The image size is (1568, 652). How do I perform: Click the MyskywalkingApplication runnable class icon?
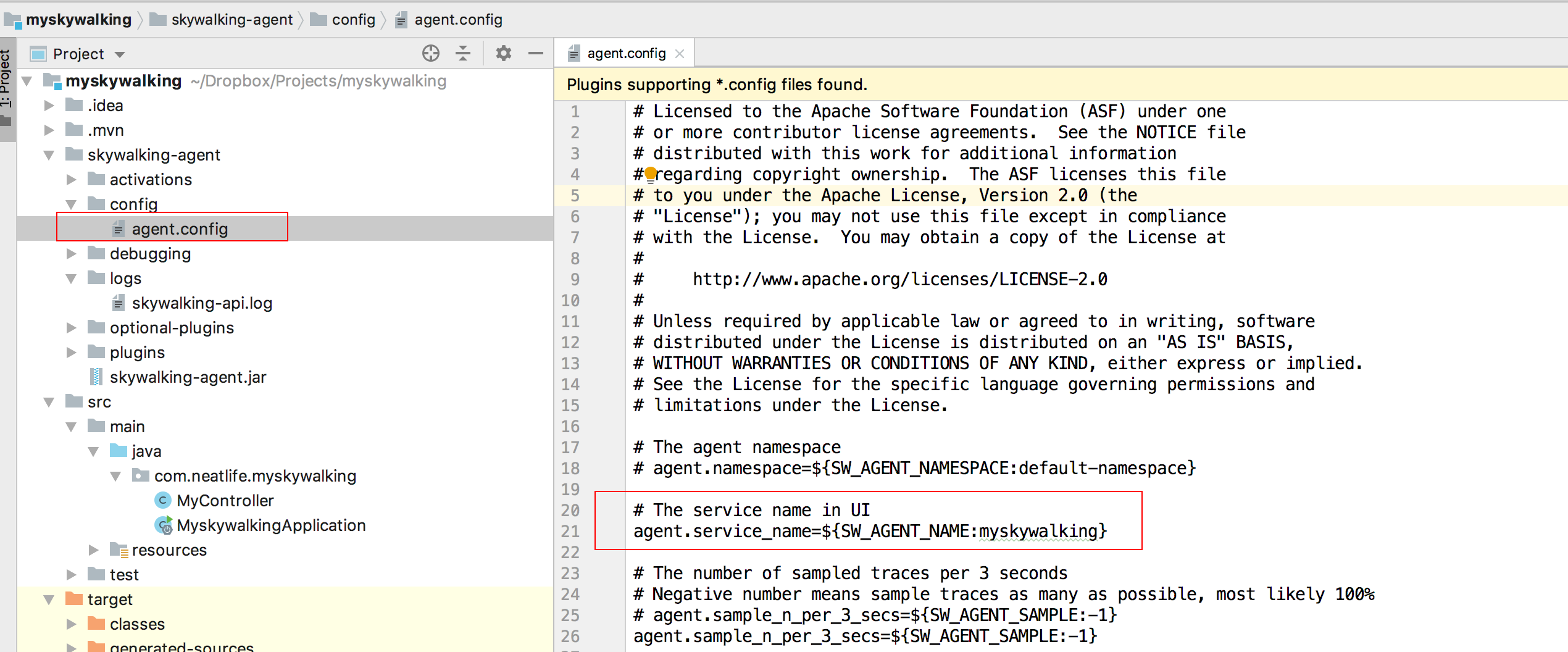(x=164, y=525)
